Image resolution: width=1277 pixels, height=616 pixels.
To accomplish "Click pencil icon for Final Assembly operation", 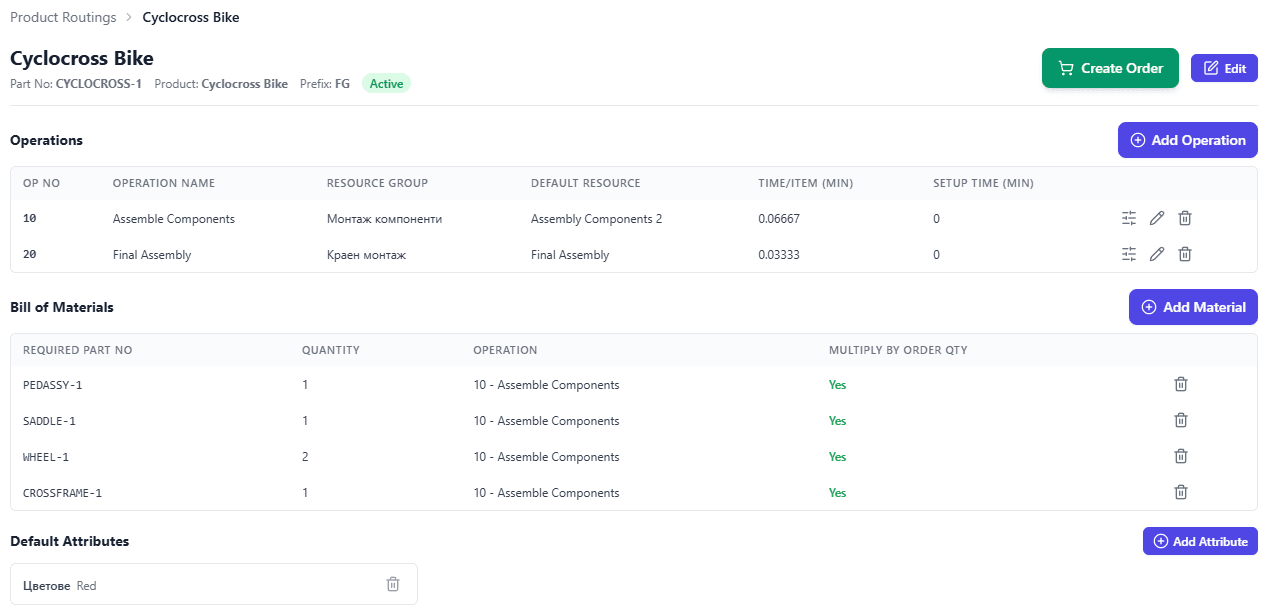I will [x=1157, y=254].
